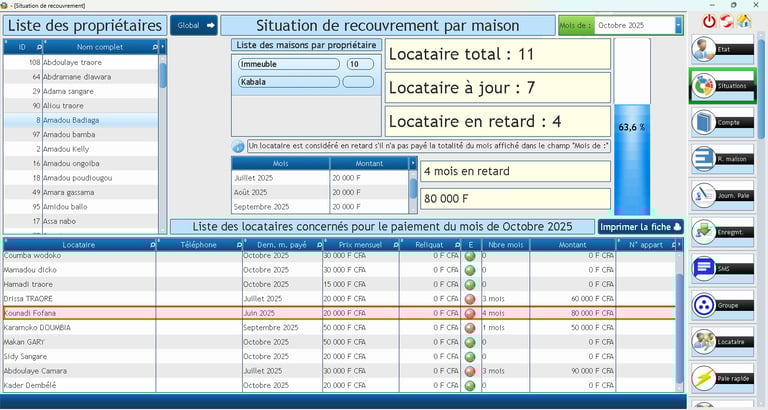The height and width of the screenshot is (410, 768).
Task: Sort by the E status column header
Action: pos(470,244)
